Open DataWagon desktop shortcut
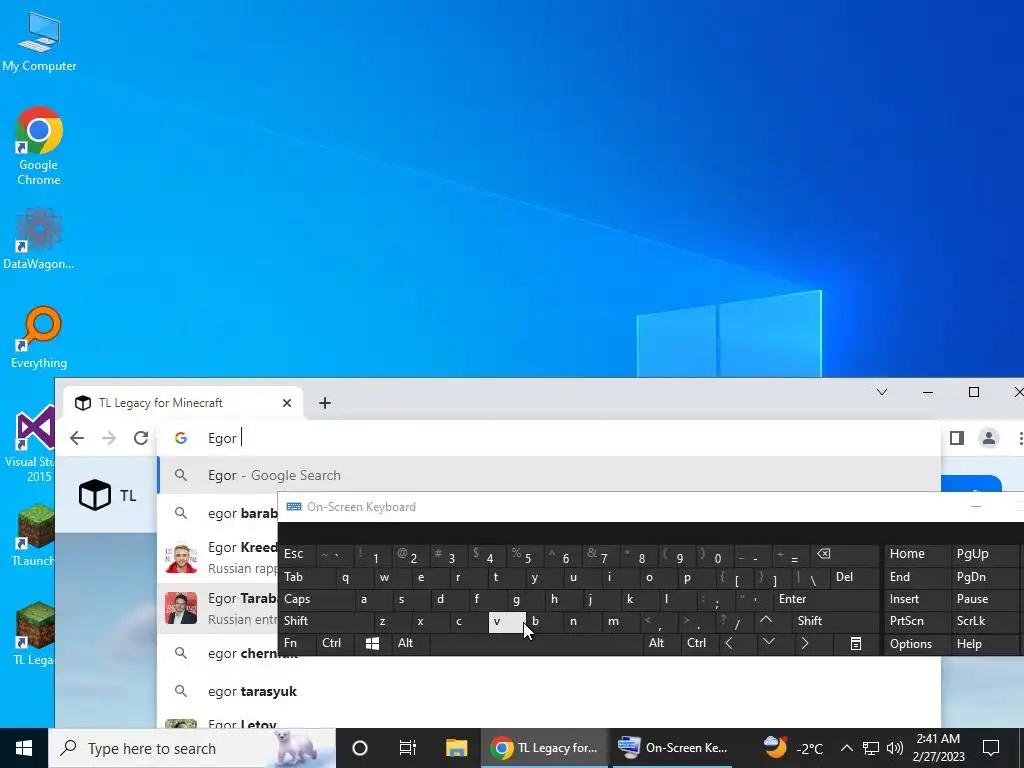This screenshot has width=1024, height=768. coord(39,238)
